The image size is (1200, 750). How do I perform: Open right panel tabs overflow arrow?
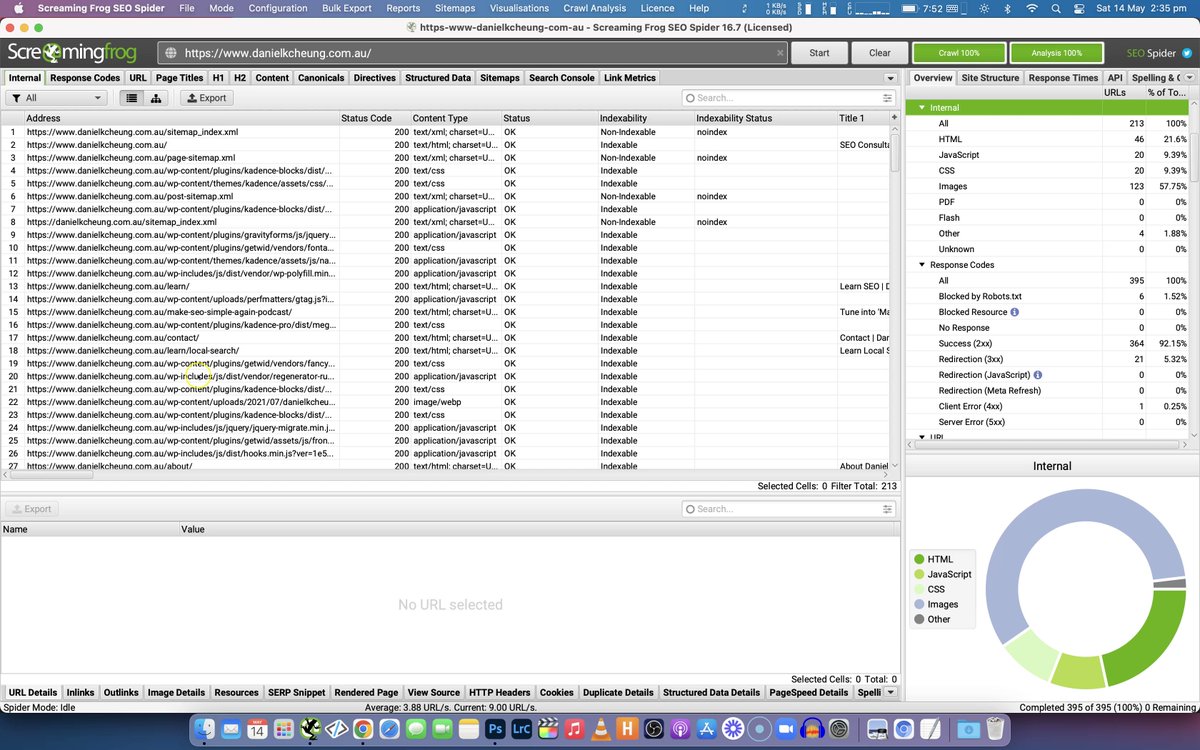point(1190,78)
